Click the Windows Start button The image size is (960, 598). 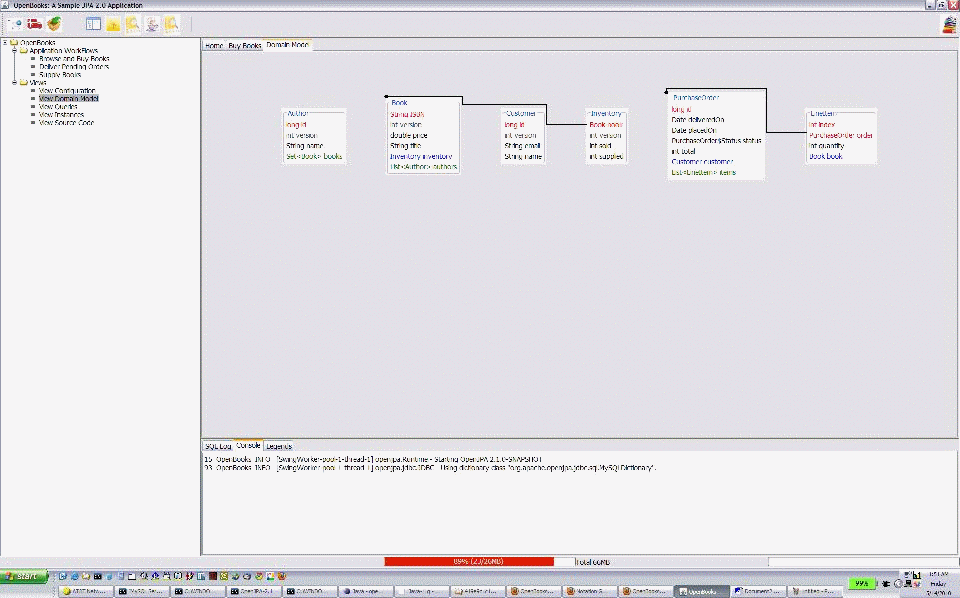[x=22, y=576]
